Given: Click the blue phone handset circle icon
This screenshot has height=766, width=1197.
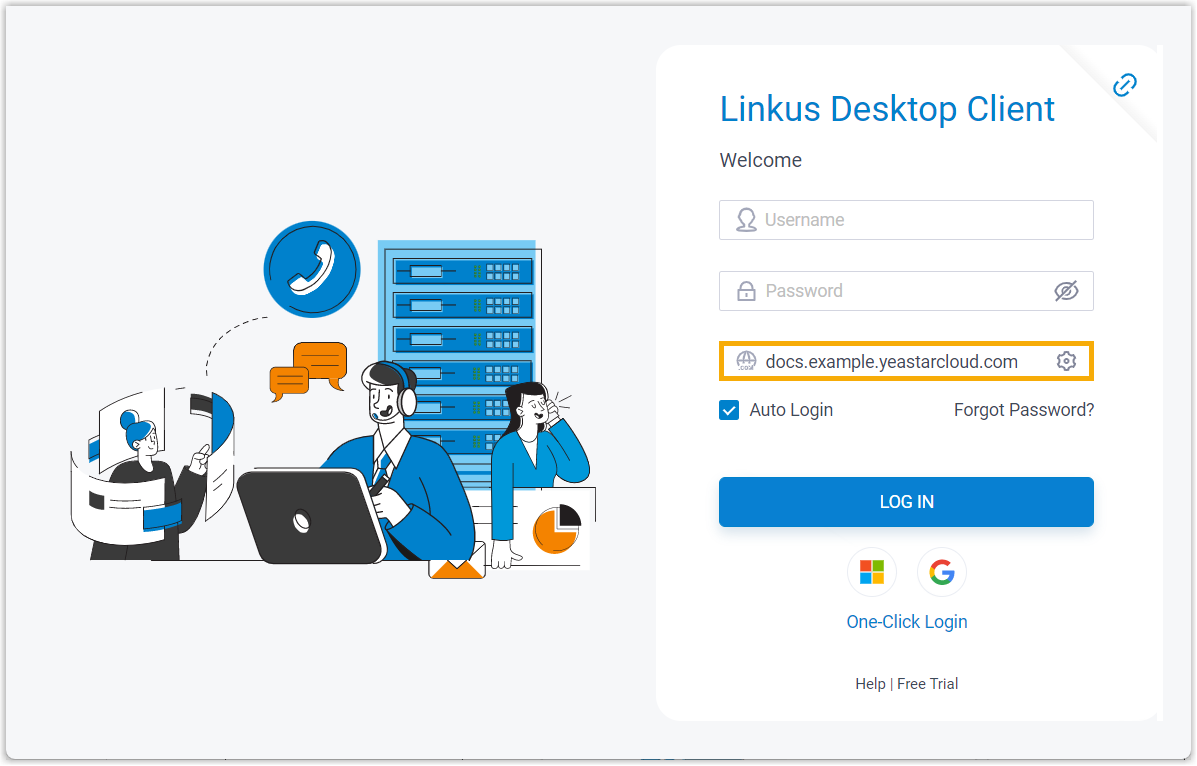Looking at the screenshot, I should [x=311, y=269].
